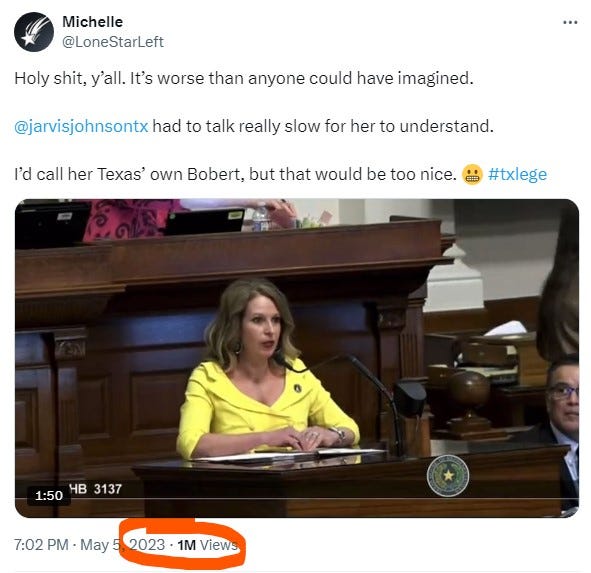Click the HB 3137 caption overlay
The width and height of the screenshot is (591, 573).
tap(95, 489)
